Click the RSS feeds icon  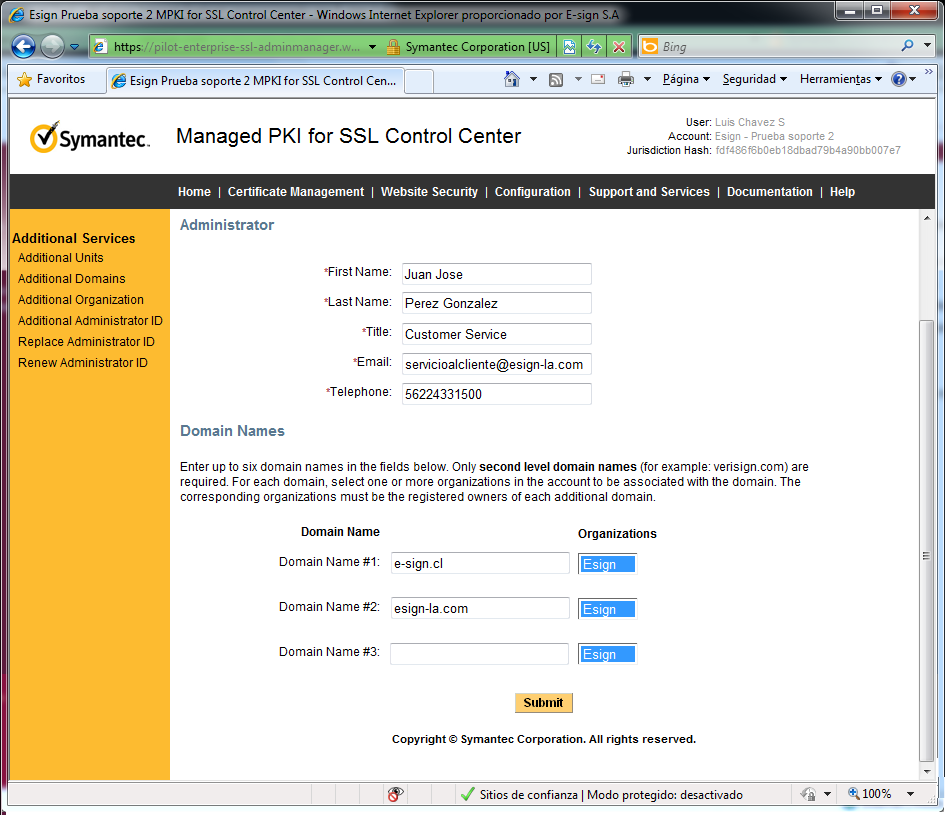coord(556,79)
